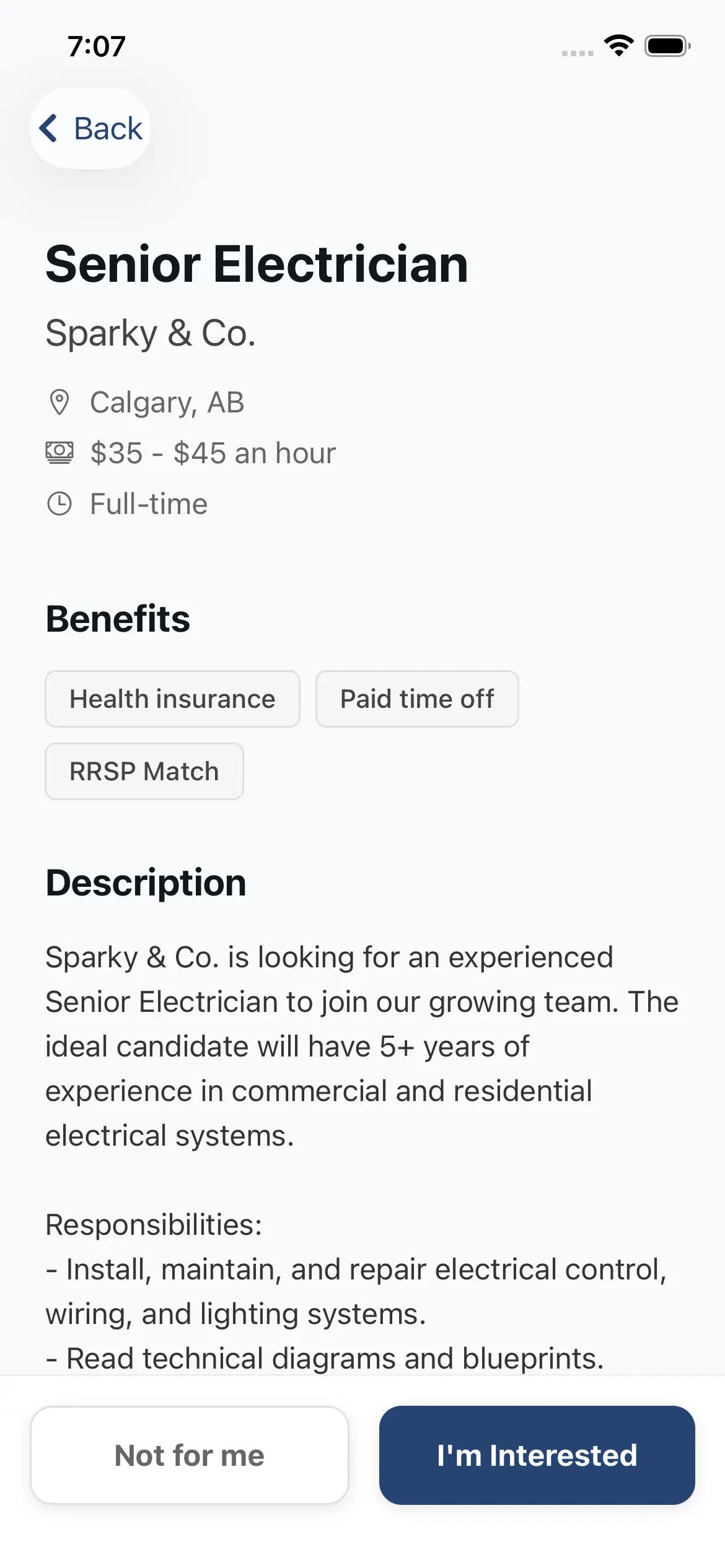Screen dimensions: 725x1568
Task: Tap the 7:07 clock in status bar
Action: 97,46
